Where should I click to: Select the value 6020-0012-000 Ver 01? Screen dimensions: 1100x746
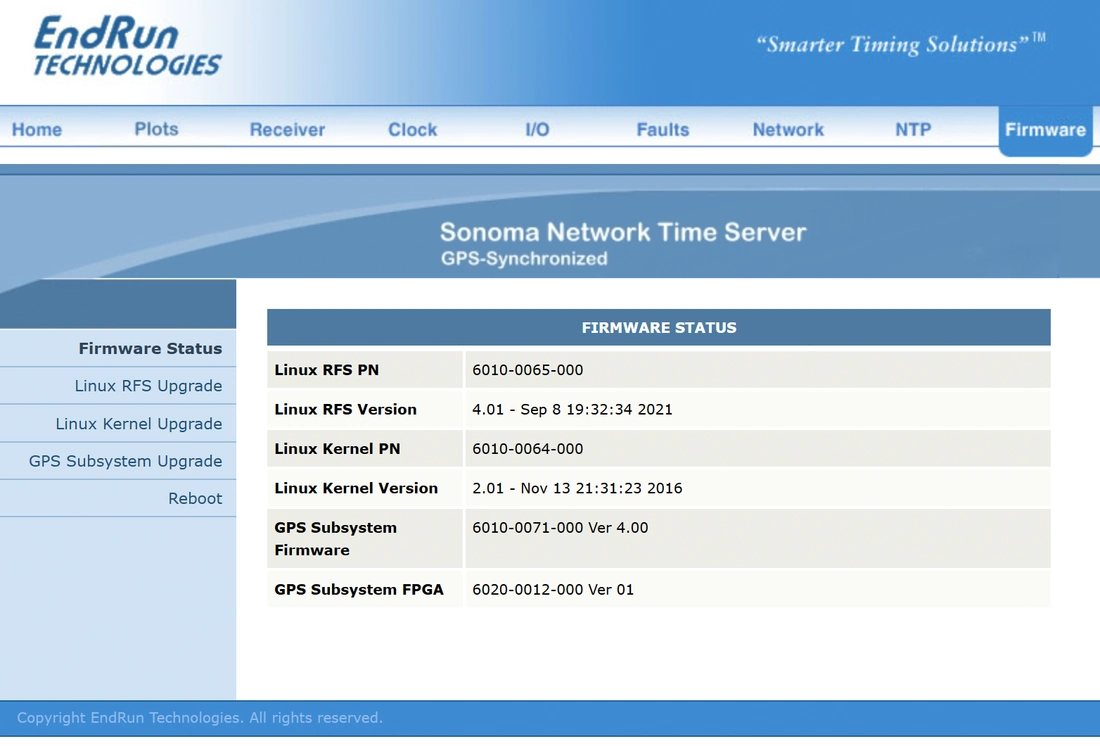point(553,590)
